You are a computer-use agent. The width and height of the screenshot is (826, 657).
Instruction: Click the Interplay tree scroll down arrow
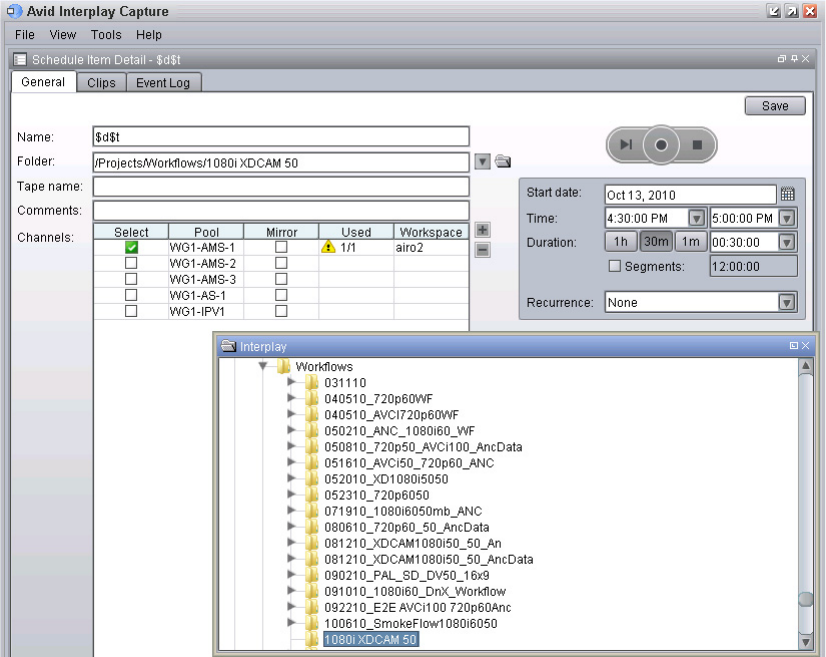(805, 642)
